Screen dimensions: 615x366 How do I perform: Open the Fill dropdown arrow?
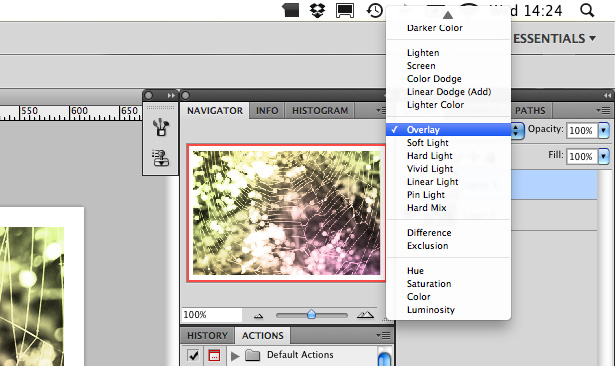(604, 156)
